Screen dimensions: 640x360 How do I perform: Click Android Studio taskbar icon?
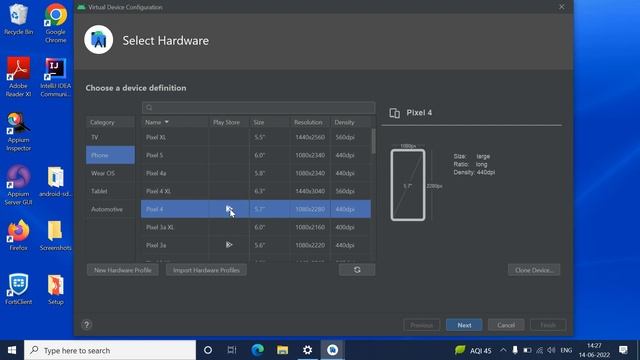coord(332,350)
